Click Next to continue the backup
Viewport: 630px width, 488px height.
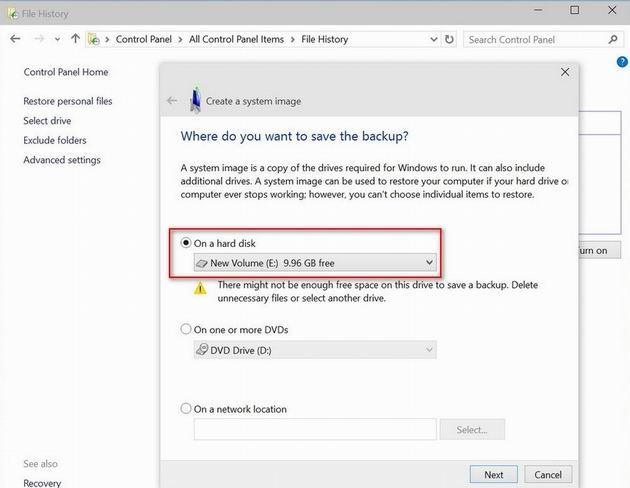pos(493,474)
